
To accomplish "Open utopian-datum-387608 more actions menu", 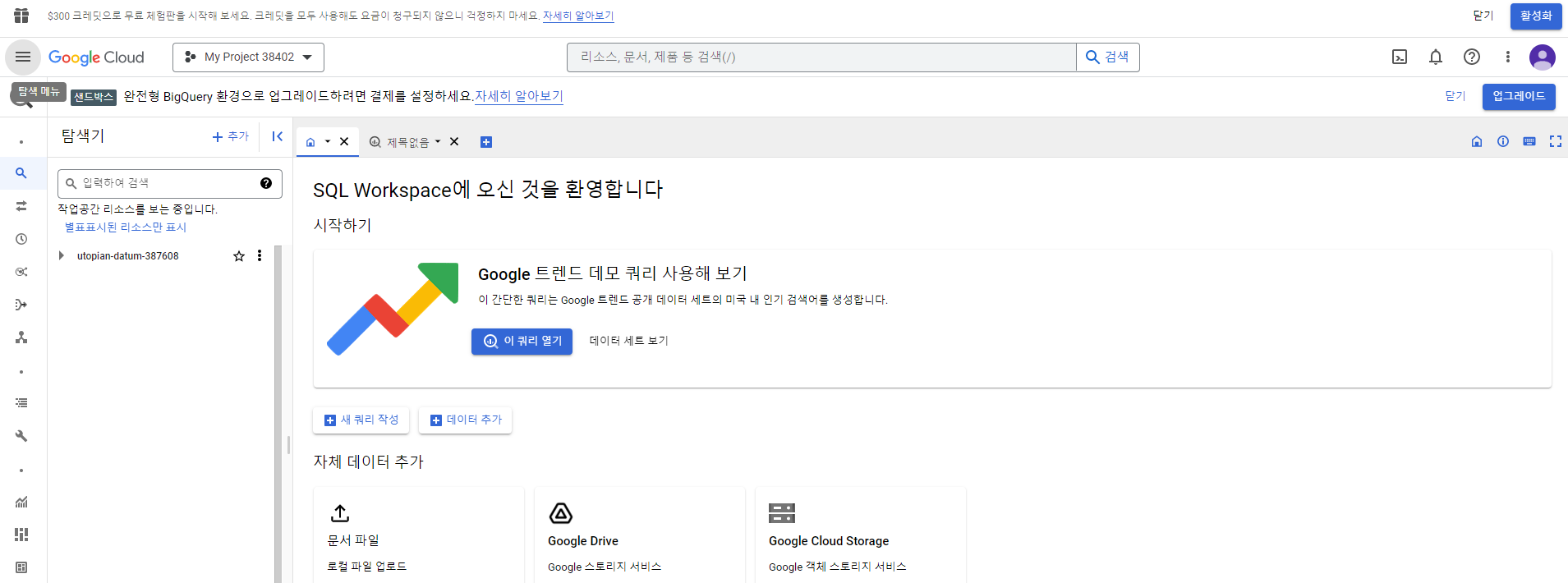I will [x=260, y=255].
